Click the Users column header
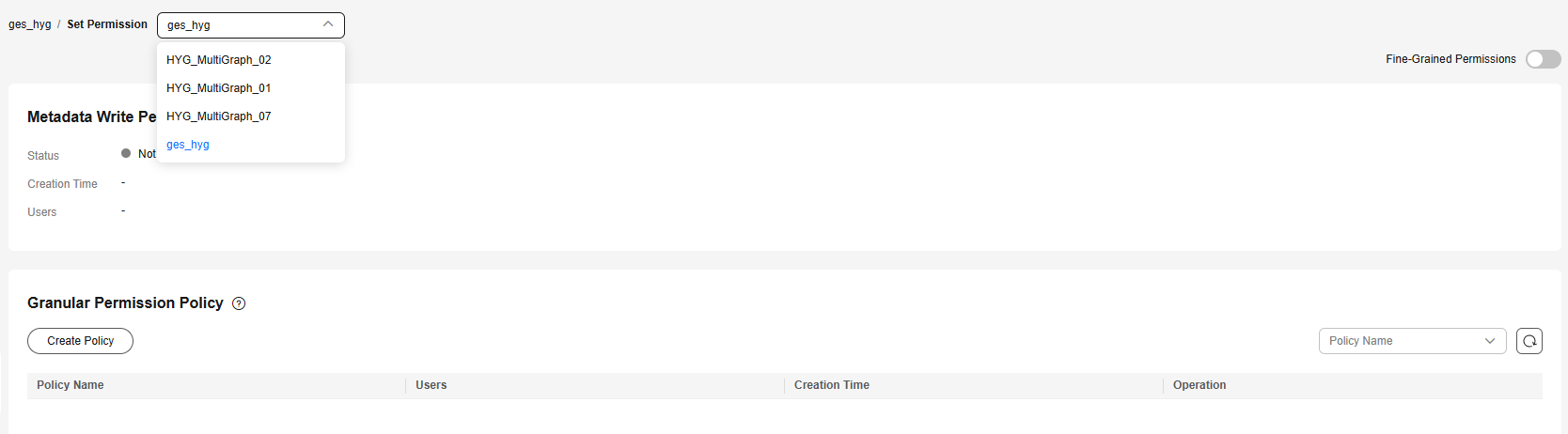 (x=431, y=385)
